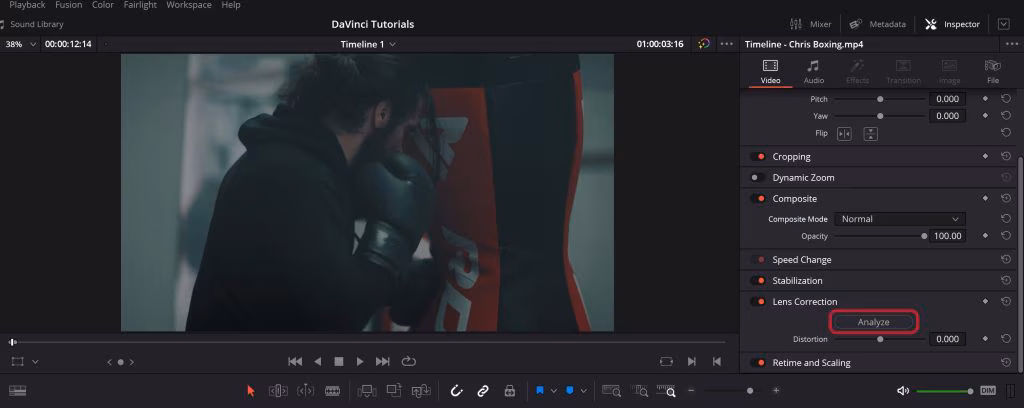Toggle bypass color grades and Fusion effects
Viewport: 1024px width, 408px height.
703,44
